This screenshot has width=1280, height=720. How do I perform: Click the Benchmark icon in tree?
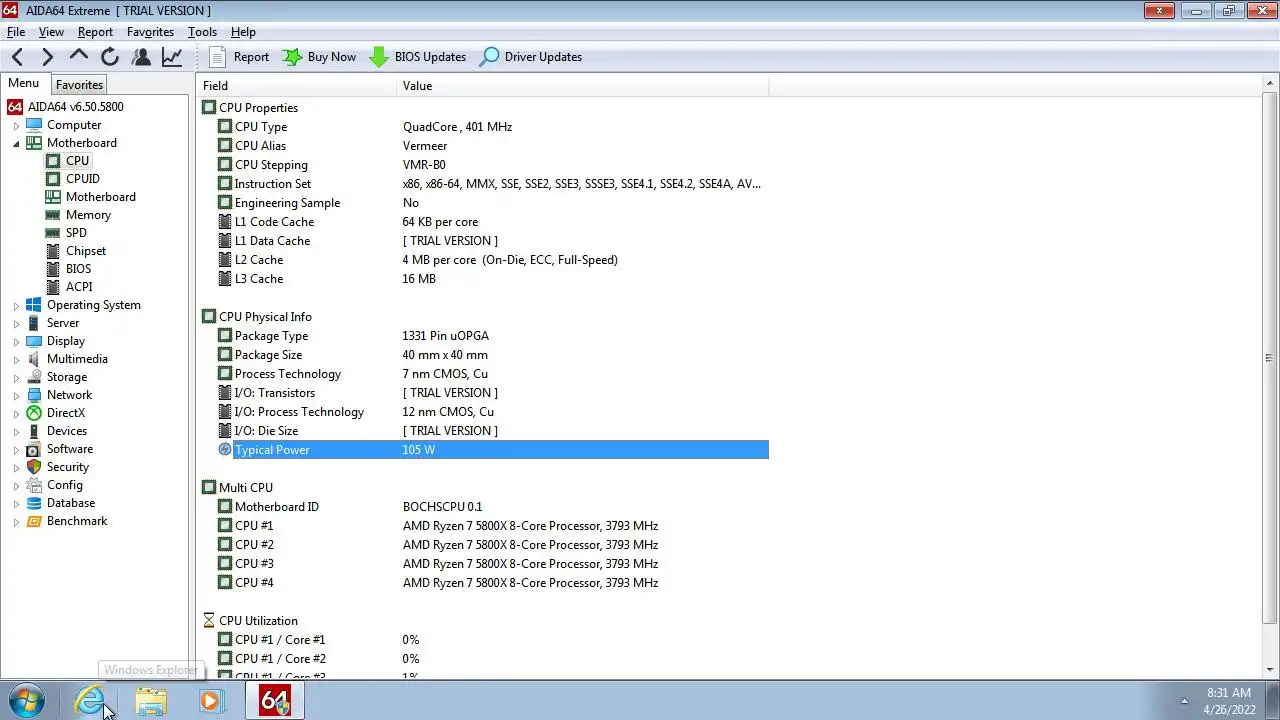34,521
